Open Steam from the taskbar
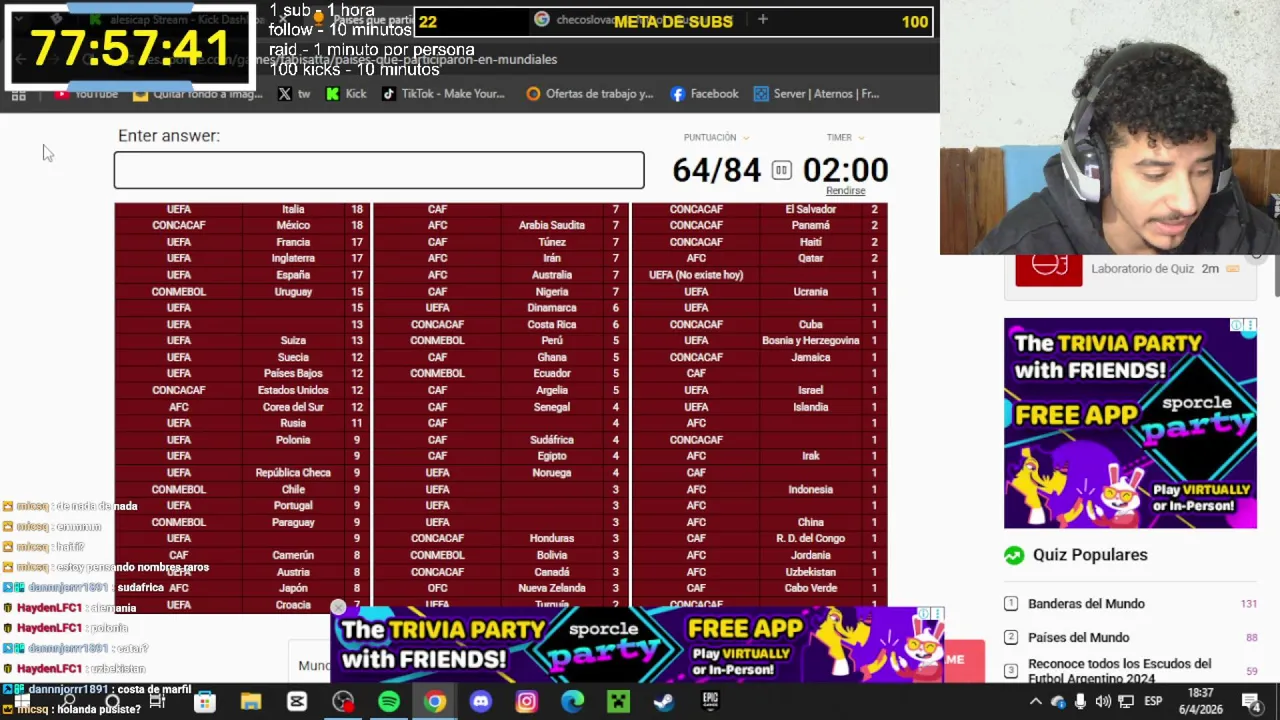This screenshot has width=1280, height=720. [664, 702]
